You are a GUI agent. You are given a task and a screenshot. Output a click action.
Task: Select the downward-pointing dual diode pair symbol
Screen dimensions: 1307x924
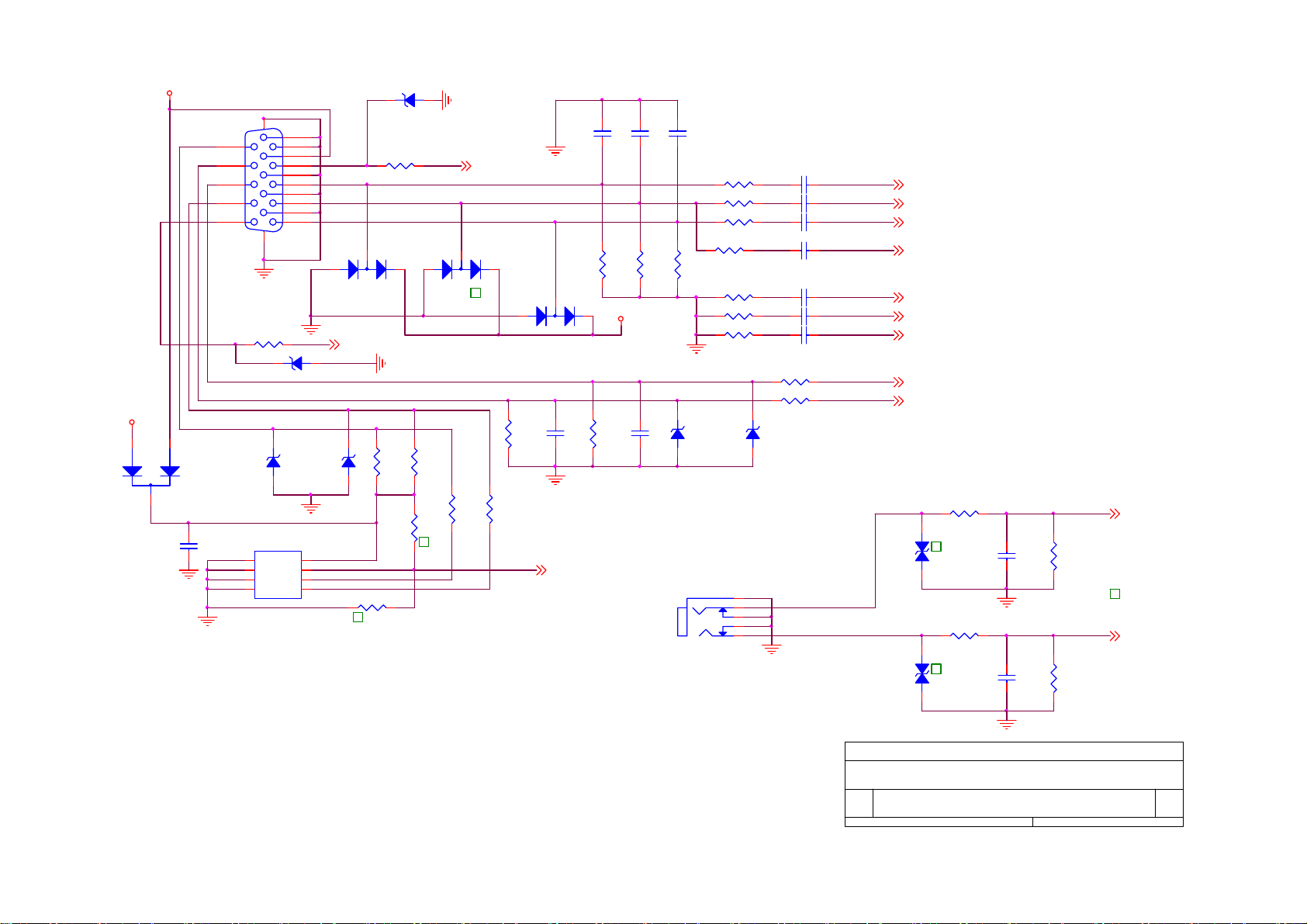(x=151, y=474)
